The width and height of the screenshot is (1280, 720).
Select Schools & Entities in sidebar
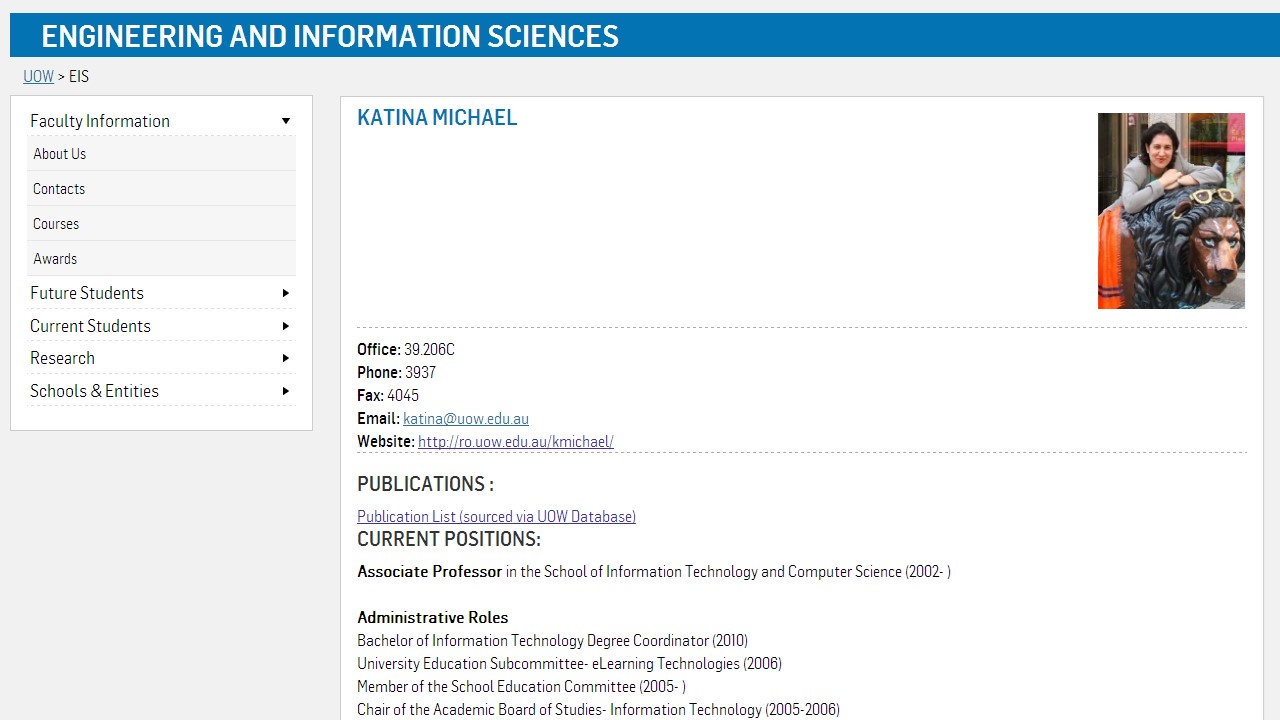[x=94, y=391]
